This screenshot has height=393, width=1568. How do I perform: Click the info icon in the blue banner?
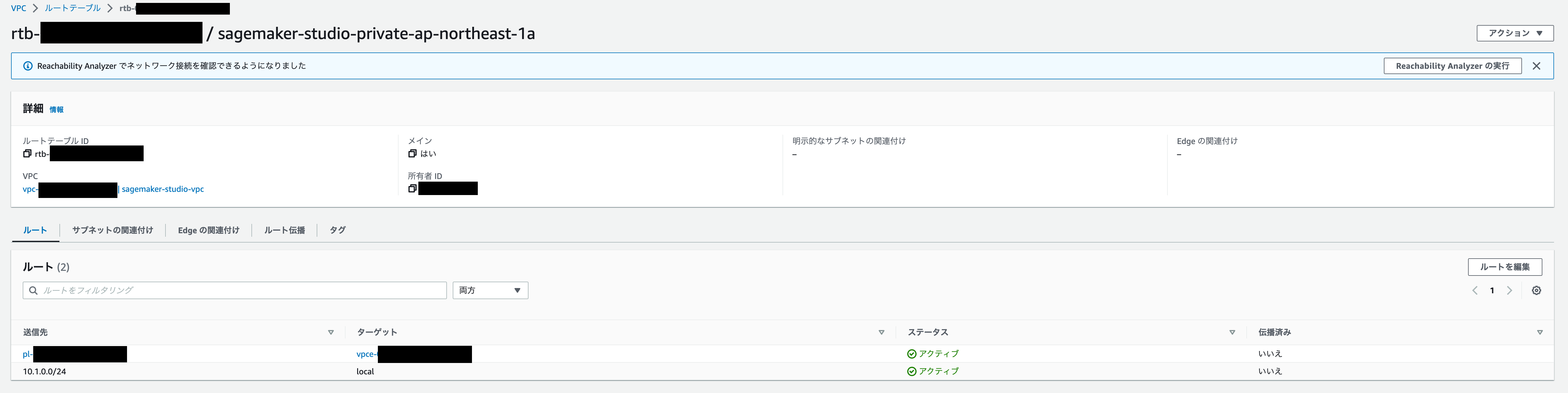click(28, 66)
